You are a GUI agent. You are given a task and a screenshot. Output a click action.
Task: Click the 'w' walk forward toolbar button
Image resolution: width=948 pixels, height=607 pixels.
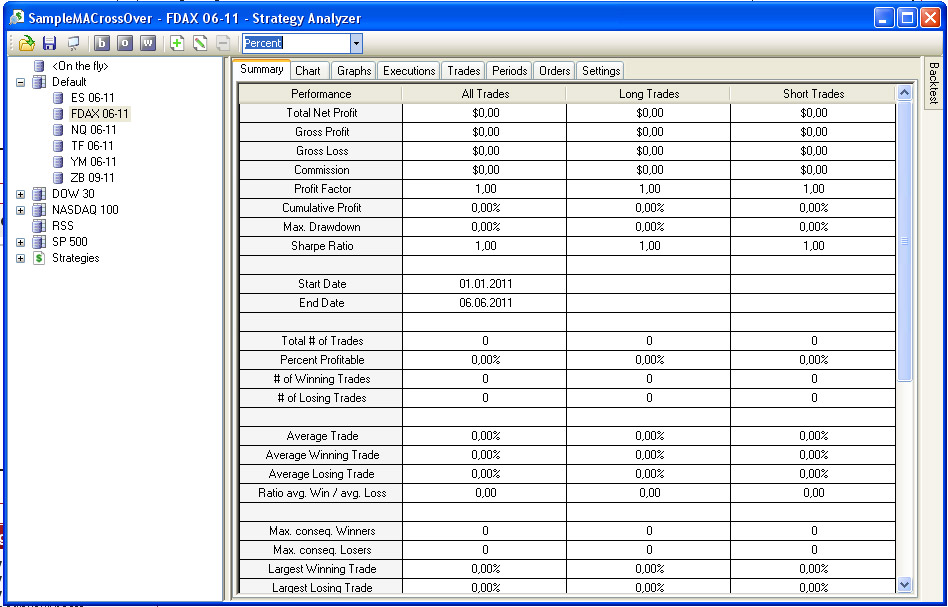[x=148, y=43]
